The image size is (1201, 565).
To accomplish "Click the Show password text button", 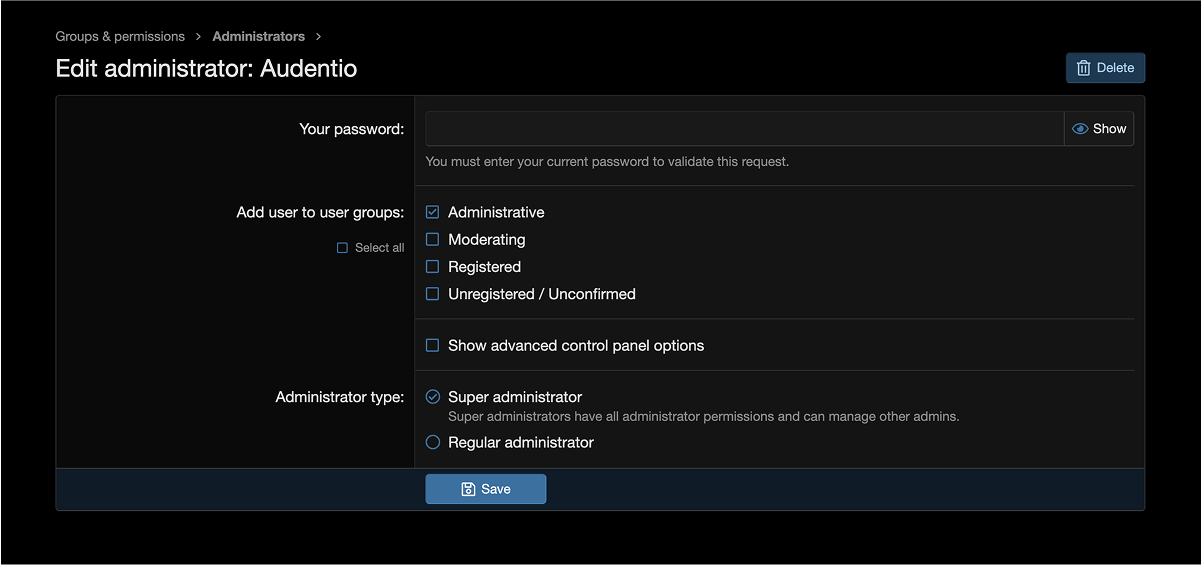I will (1099, 129).
